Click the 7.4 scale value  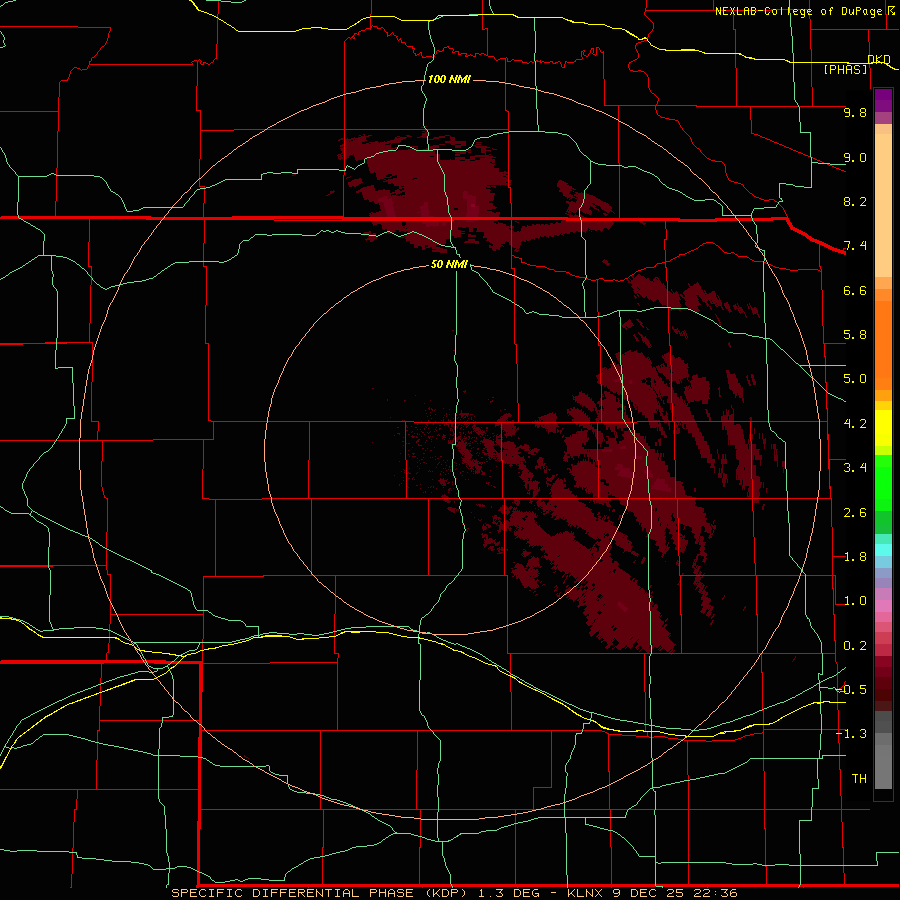tap(855, 246)
